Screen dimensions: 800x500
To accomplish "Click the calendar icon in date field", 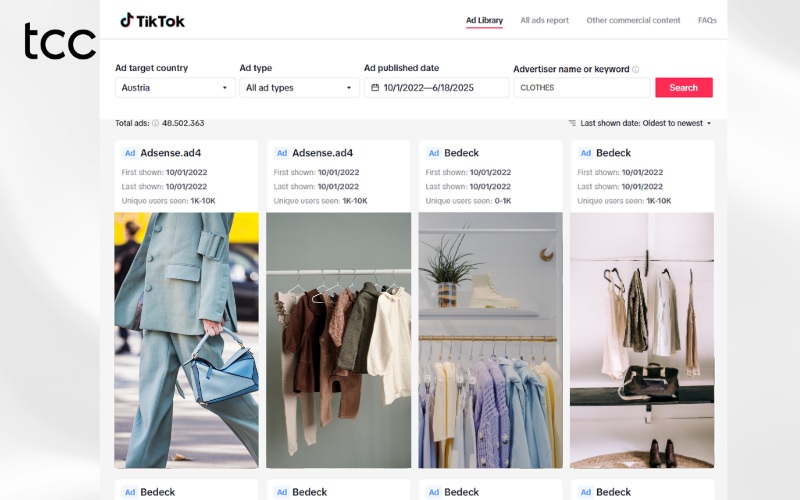I will tap(375, 88).
